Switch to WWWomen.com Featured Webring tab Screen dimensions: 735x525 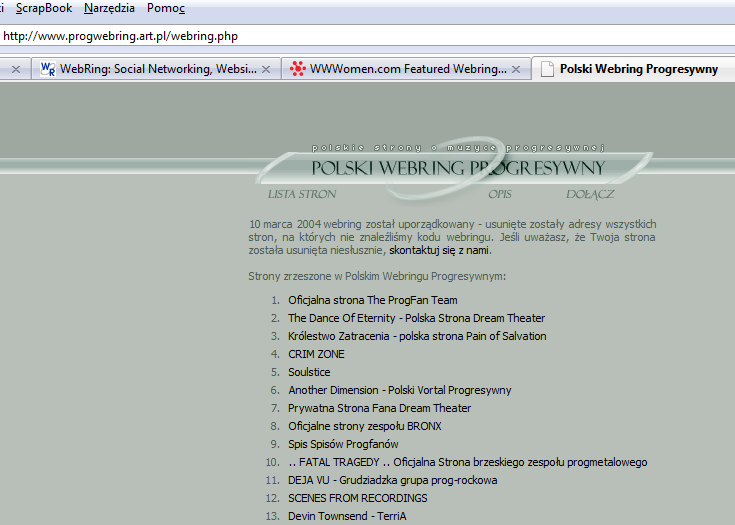[407, 69]
